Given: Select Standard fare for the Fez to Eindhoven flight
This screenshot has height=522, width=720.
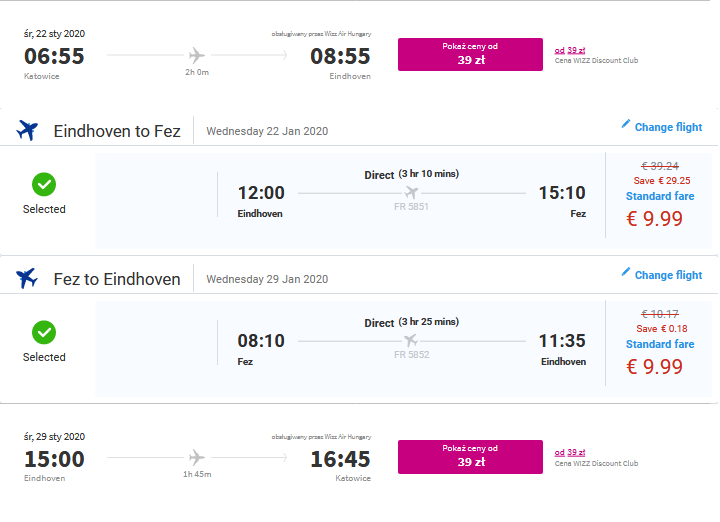Looking at the screenshot, I should [x=660, y=344].
